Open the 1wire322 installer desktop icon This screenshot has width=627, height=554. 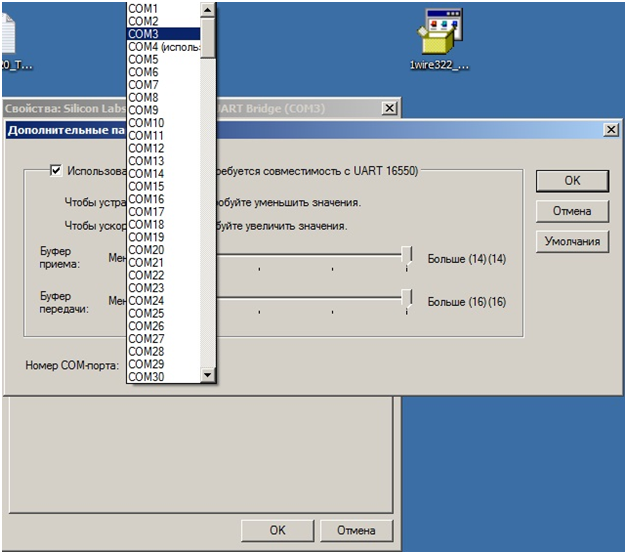pyautogui.click(x=439, y=38)
